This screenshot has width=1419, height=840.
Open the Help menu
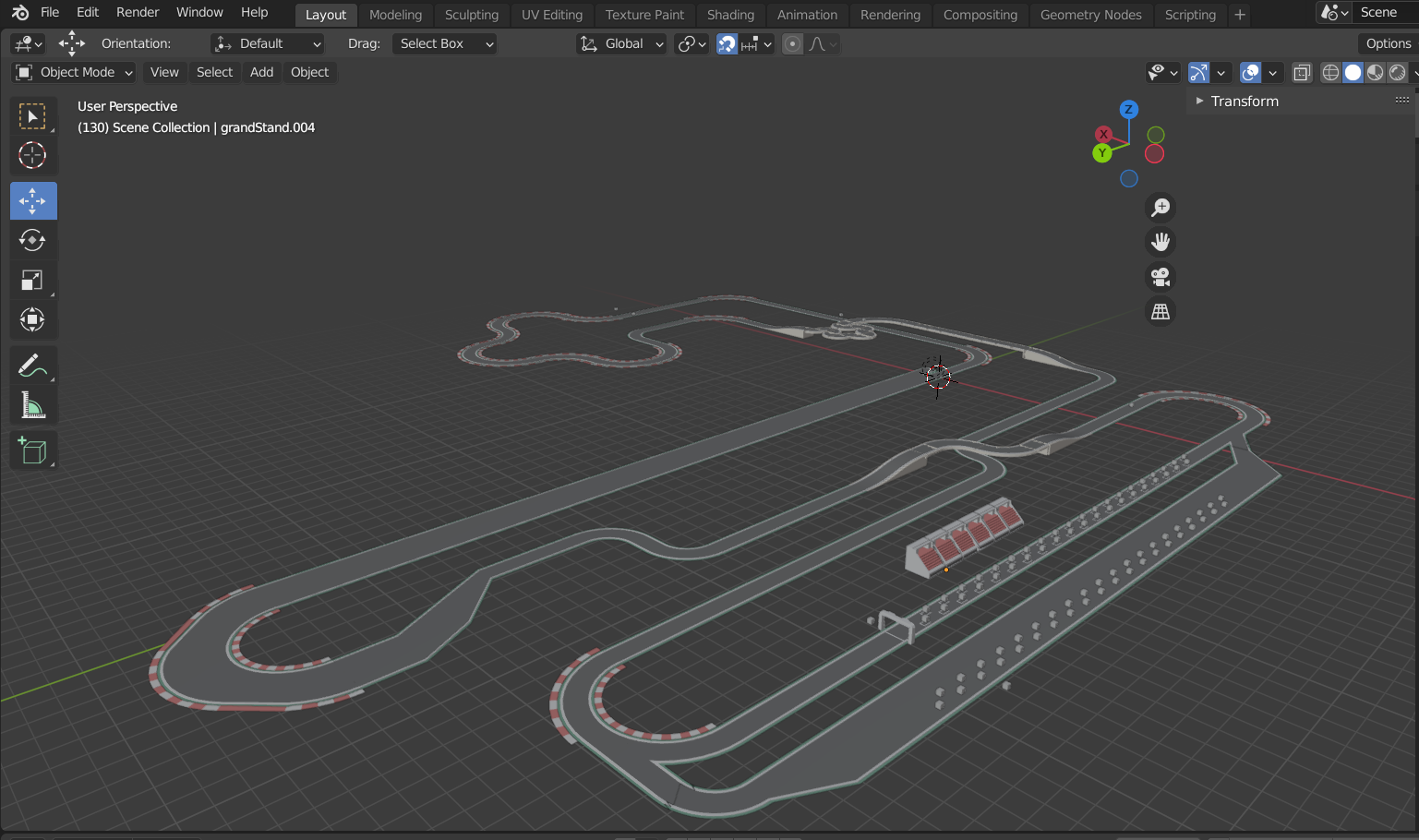(x=255, y=12)
